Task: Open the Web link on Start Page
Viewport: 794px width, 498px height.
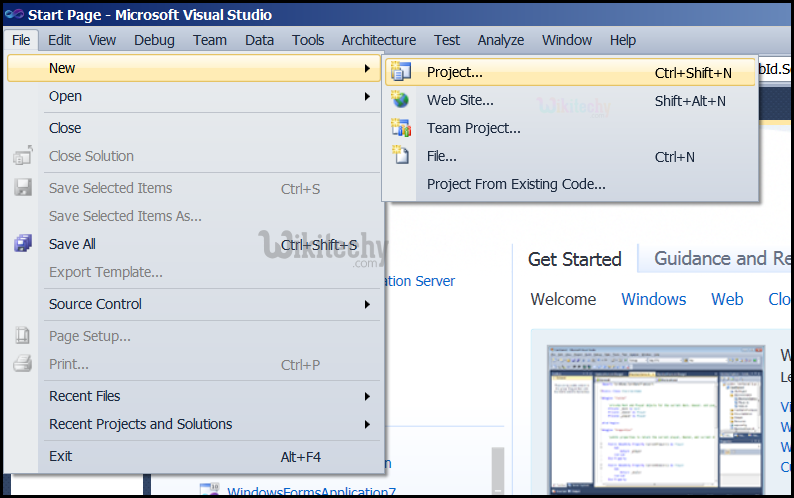Action: coord(727,299)
